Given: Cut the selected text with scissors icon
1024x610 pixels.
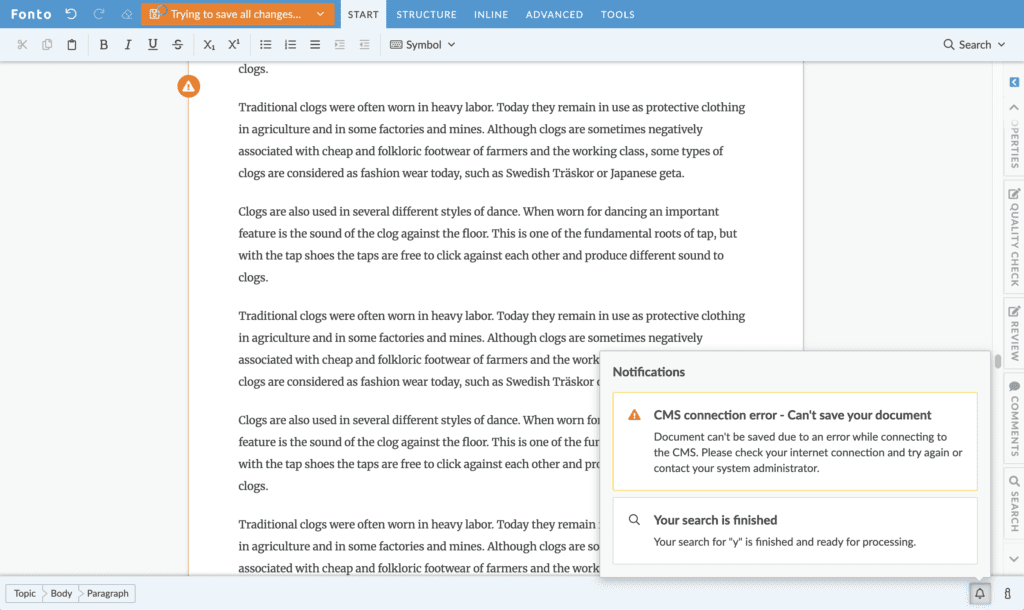Looking at the screenshot, I should [22, 44].
